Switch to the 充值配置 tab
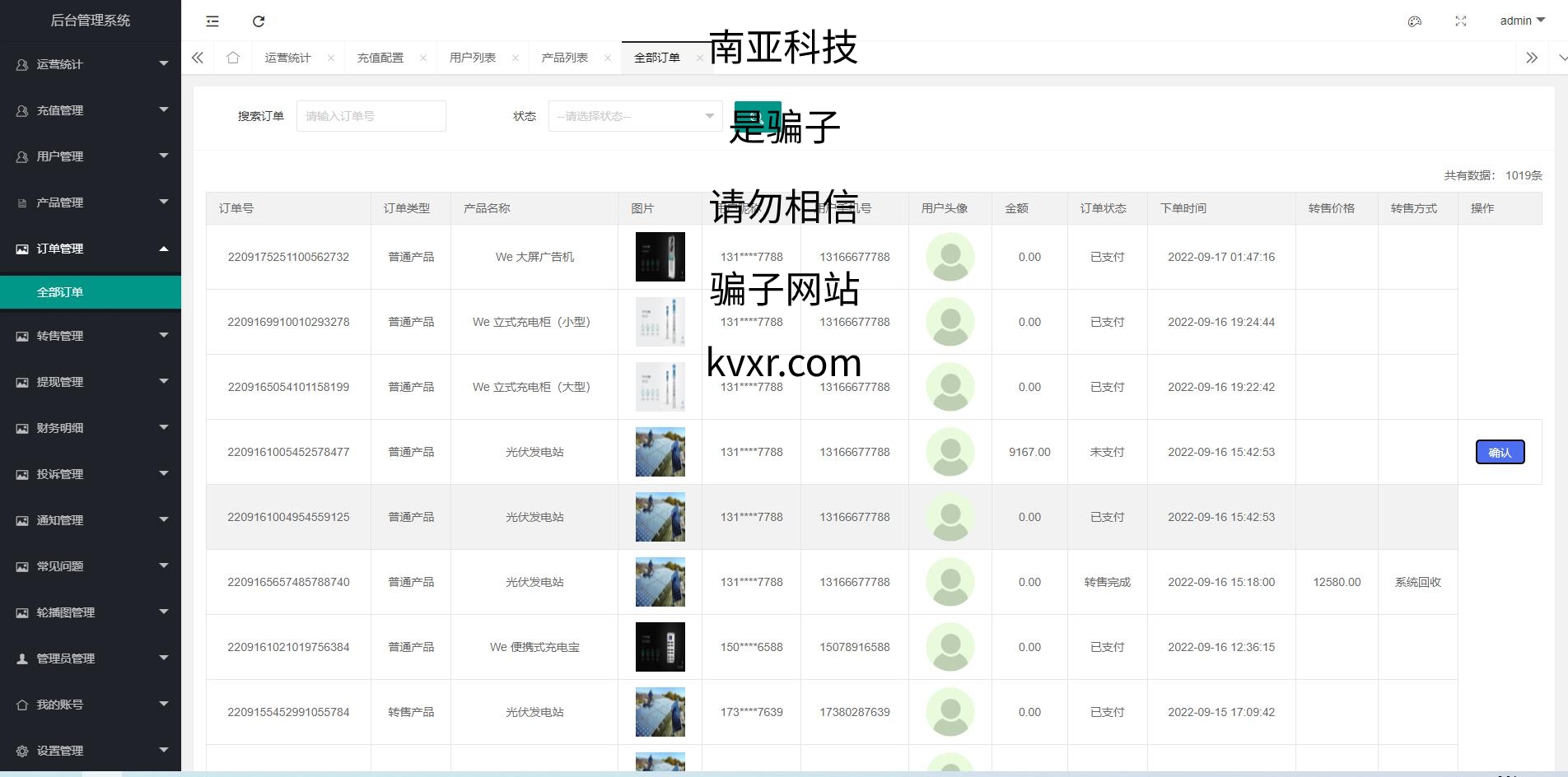 [x=380, y=58]
